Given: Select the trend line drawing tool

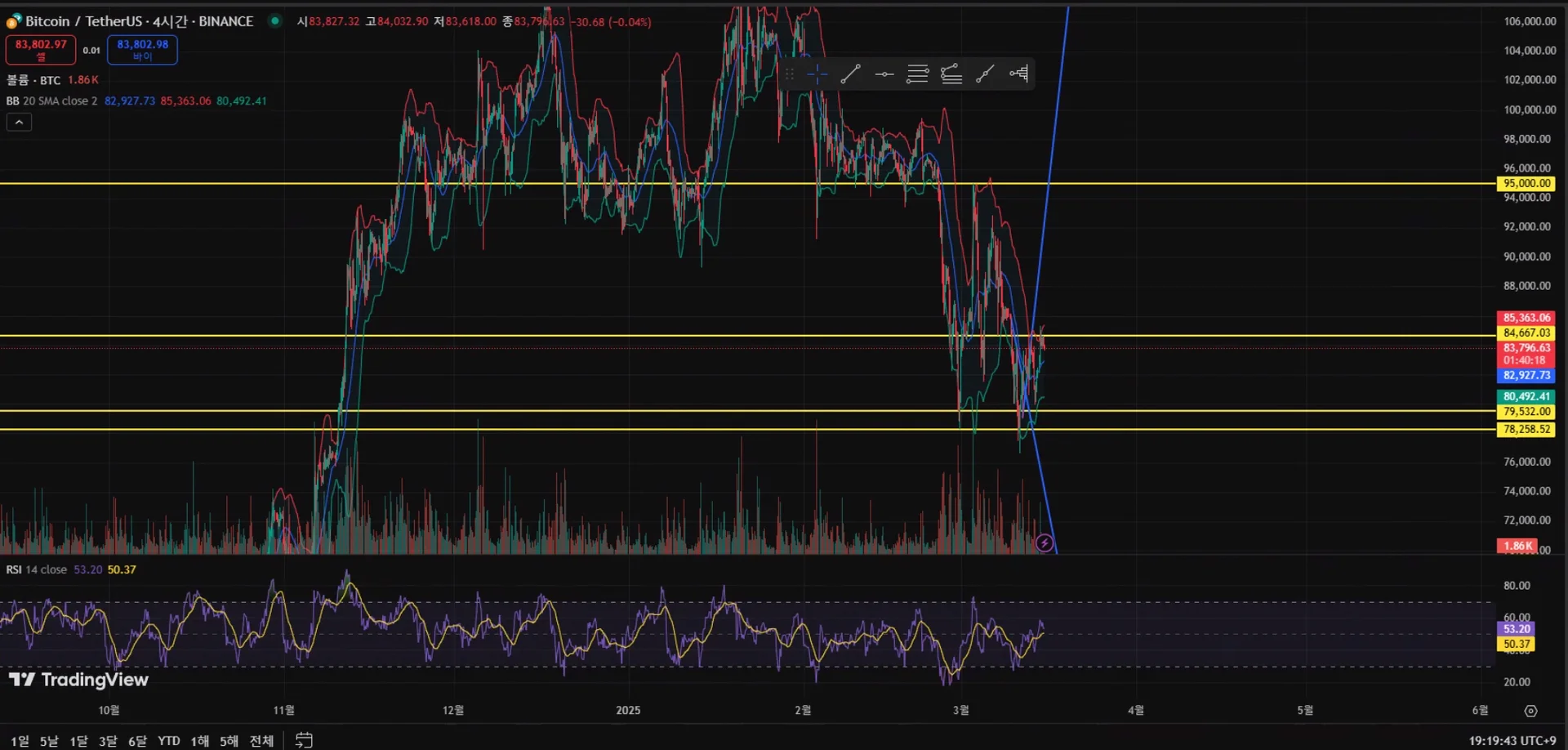Looking at the screenshot, I should [850, 74].
